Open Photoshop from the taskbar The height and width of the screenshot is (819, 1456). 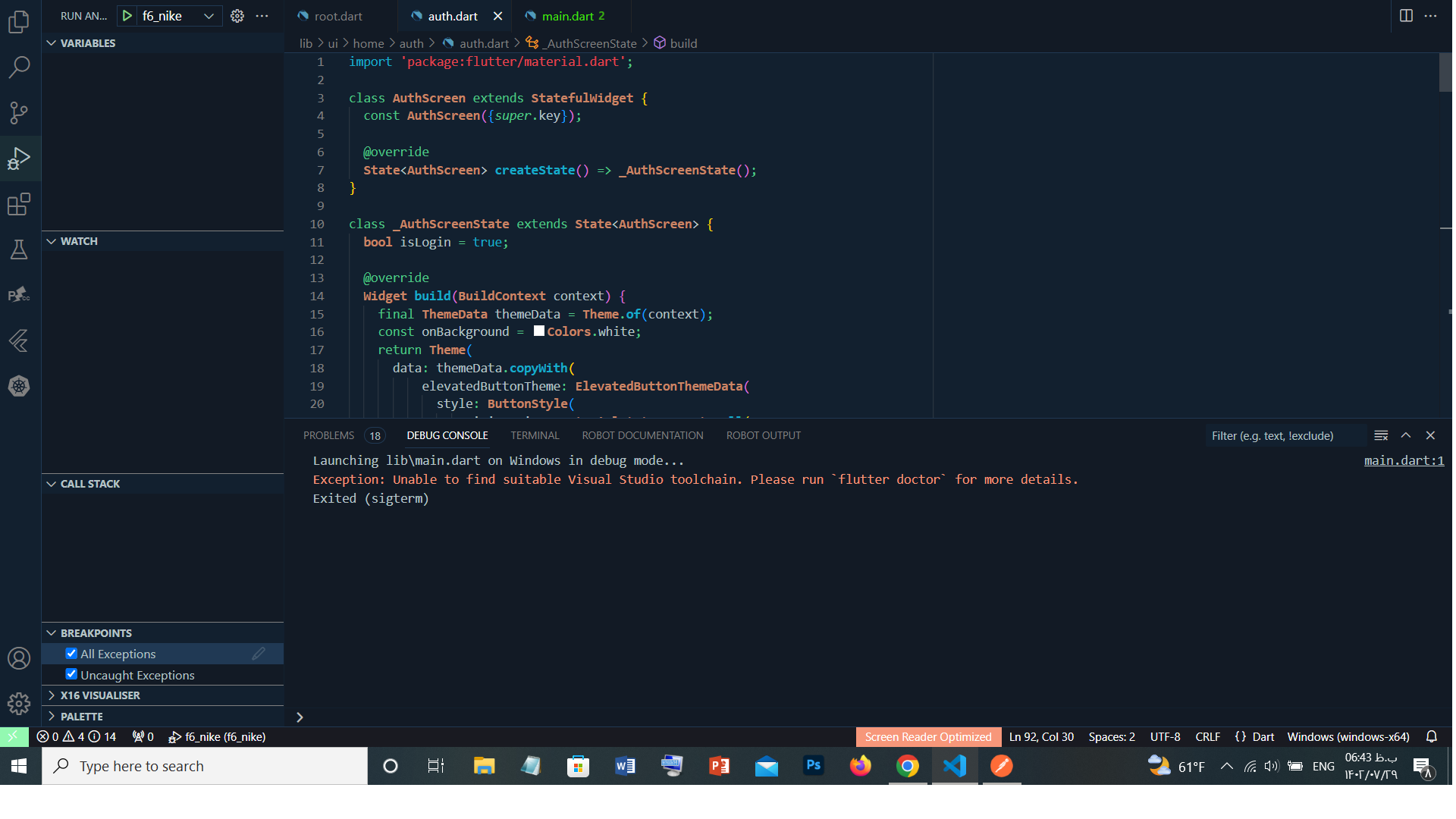pyautogui.click(x=813, y=766)
